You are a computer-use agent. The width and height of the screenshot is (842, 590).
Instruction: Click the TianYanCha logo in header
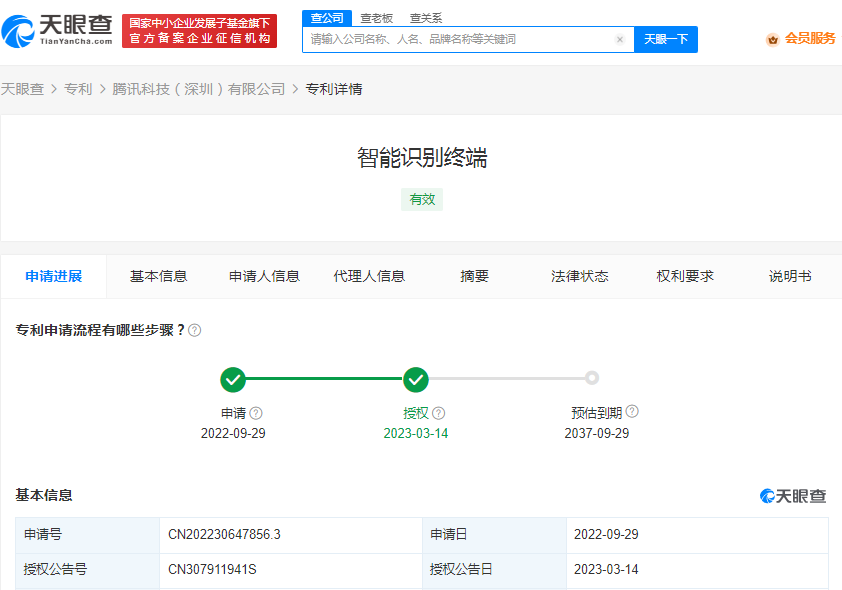56,30
